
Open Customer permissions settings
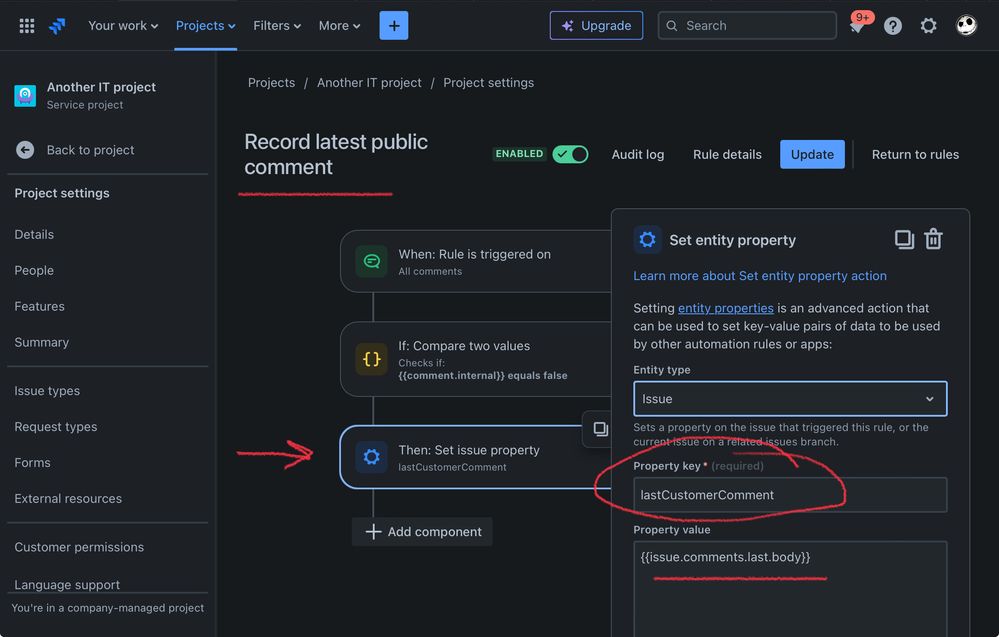(79, 547)
